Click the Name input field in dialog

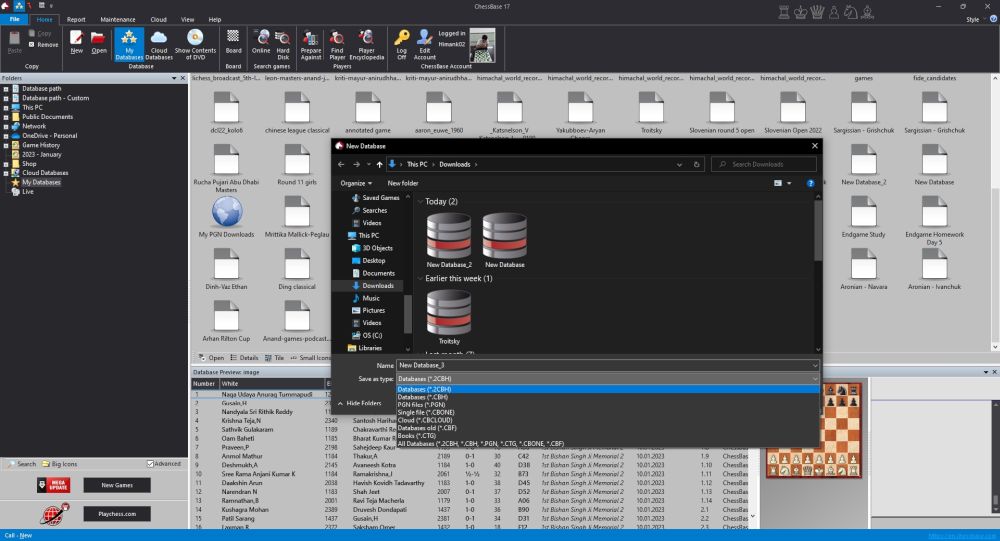(600, 366)
